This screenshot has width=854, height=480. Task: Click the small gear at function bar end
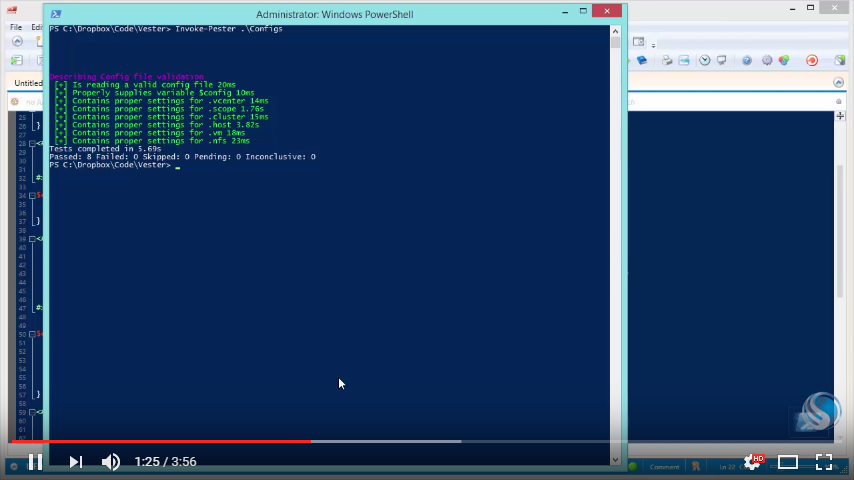[x=839, y=102]
